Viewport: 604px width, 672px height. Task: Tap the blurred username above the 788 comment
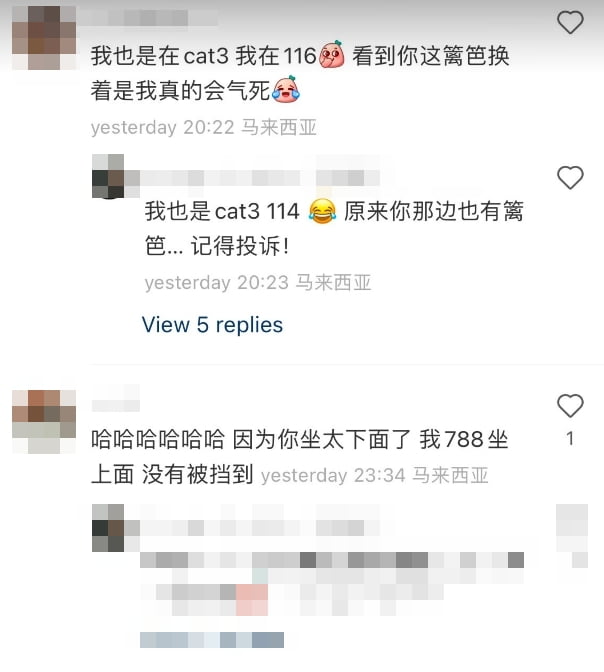(116, 399)
